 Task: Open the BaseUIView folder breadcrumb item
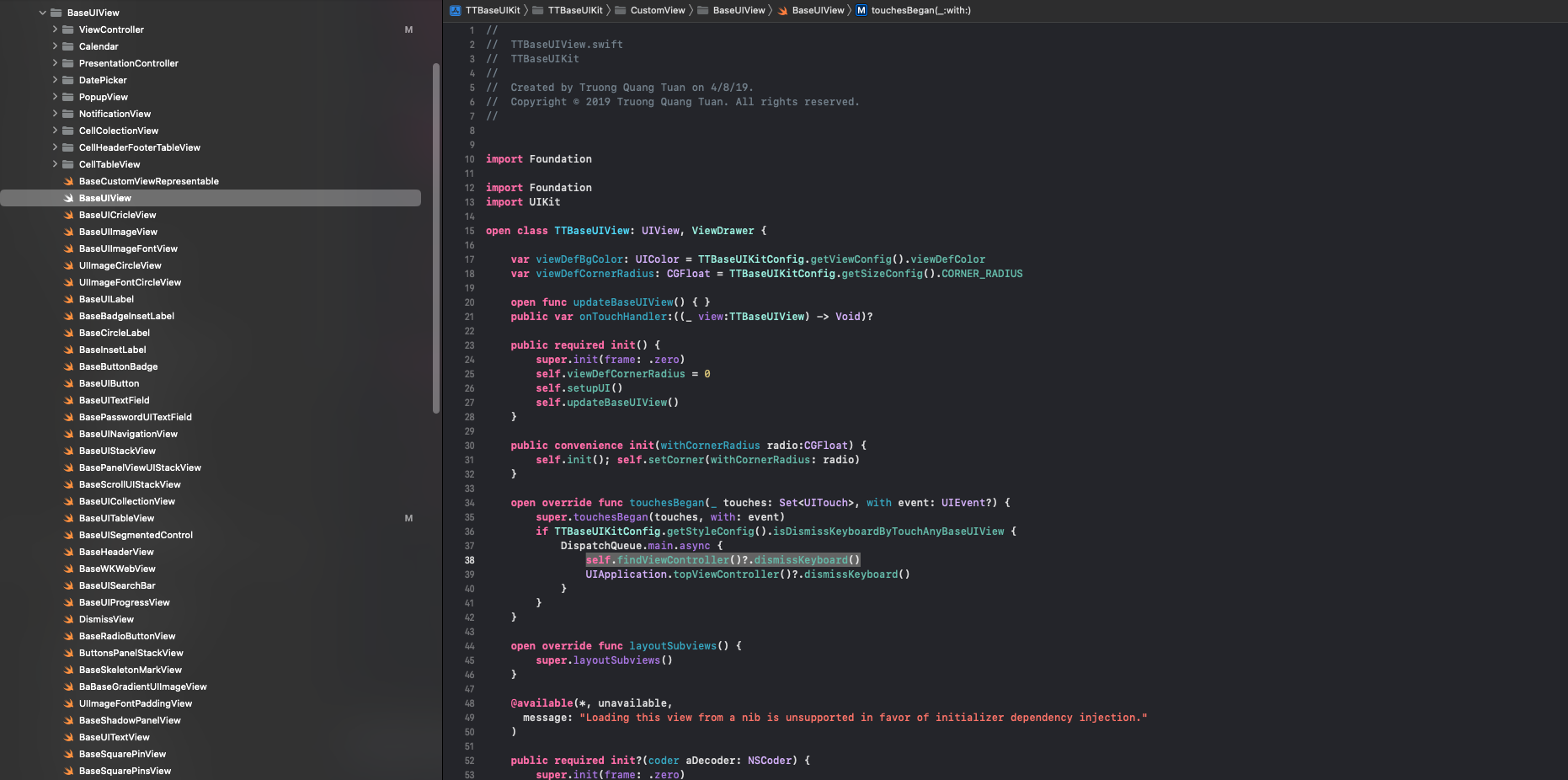(x=739, y=10)
